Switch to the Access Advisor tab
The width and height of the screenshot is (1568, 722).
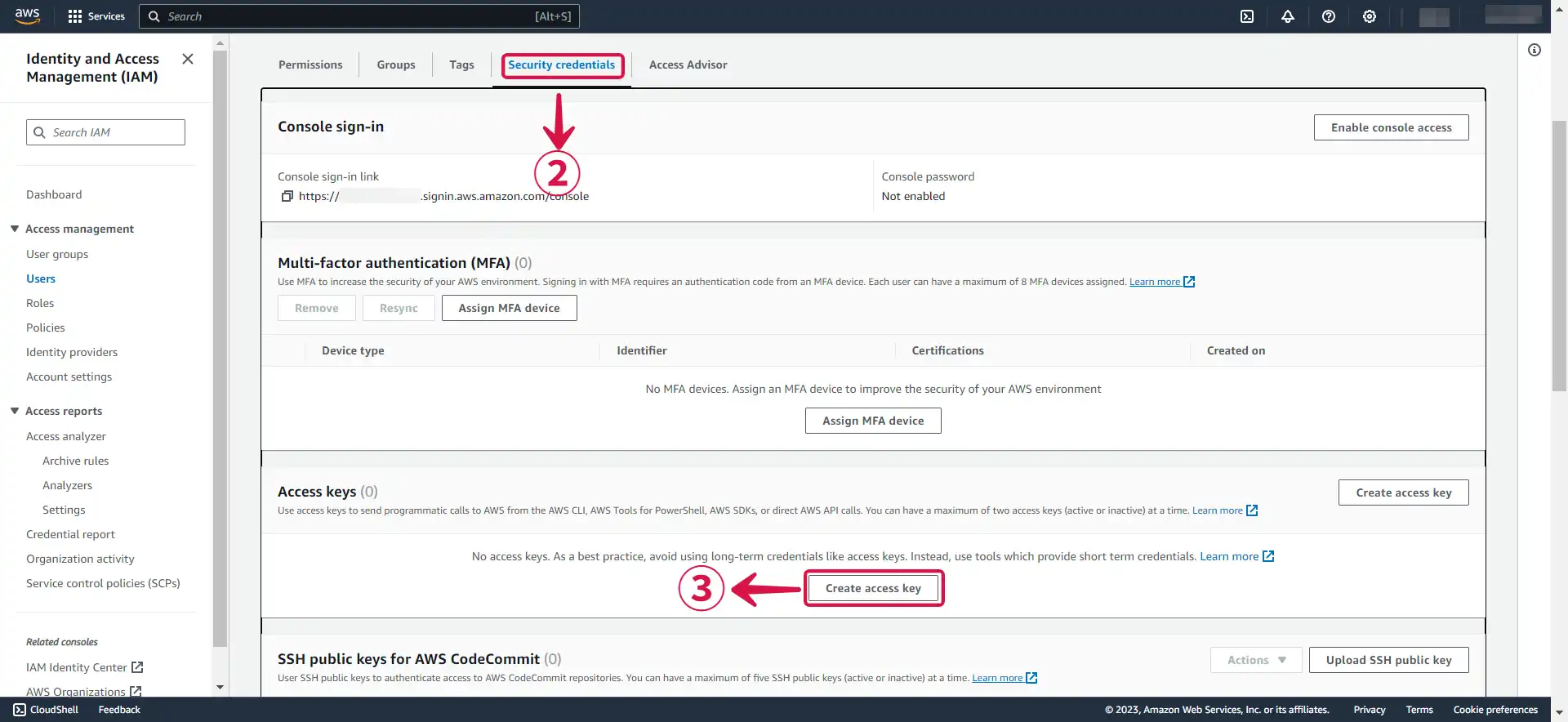[688, 65]
